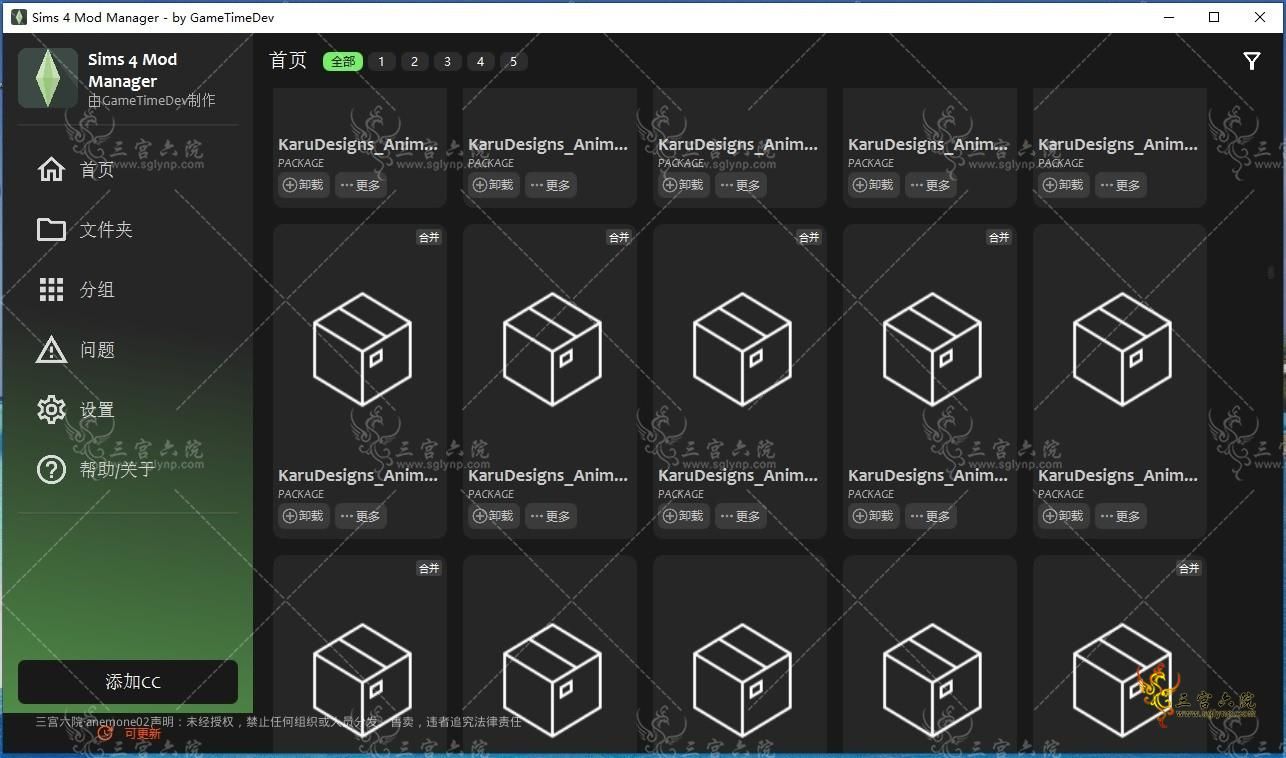Click KaruDesigns_Anim title on middle row third card
Screen dimensions: 1286x758
738,476
